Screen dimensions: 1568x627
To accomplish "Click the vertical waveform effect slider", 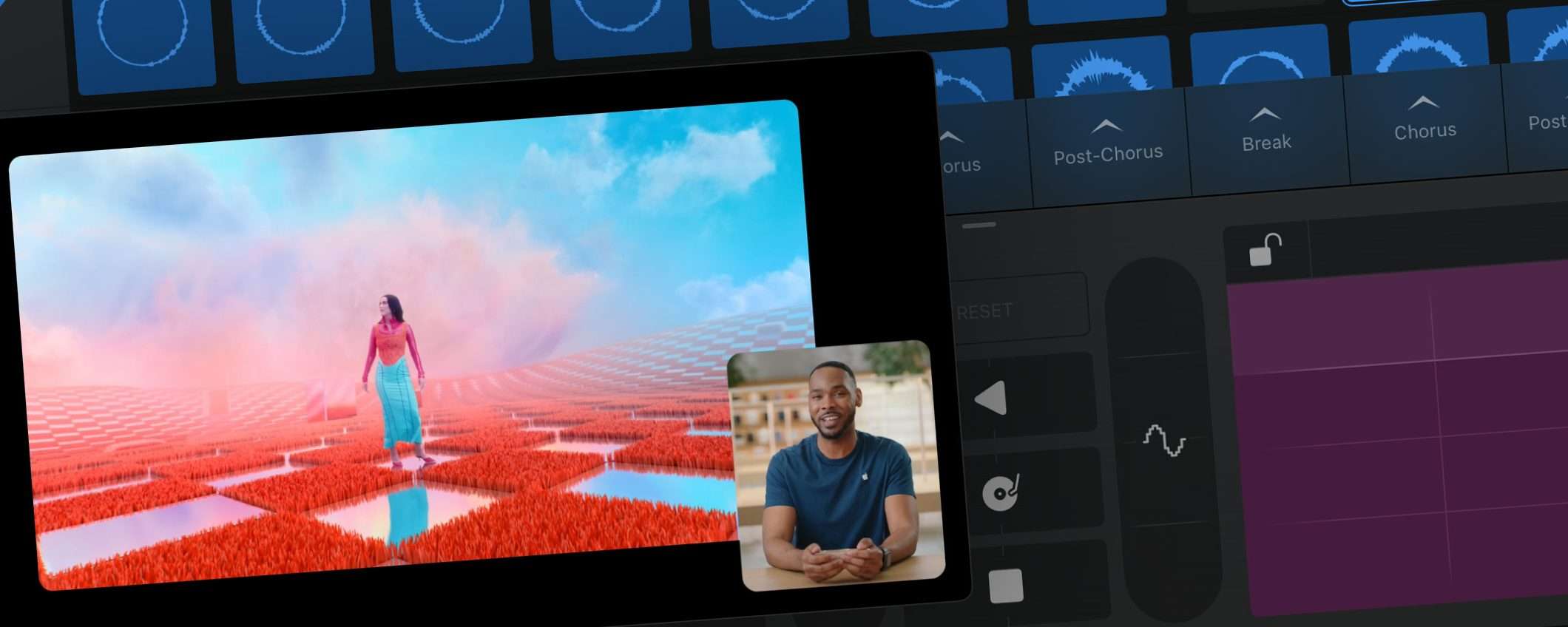I will (x=1163, y=441).
